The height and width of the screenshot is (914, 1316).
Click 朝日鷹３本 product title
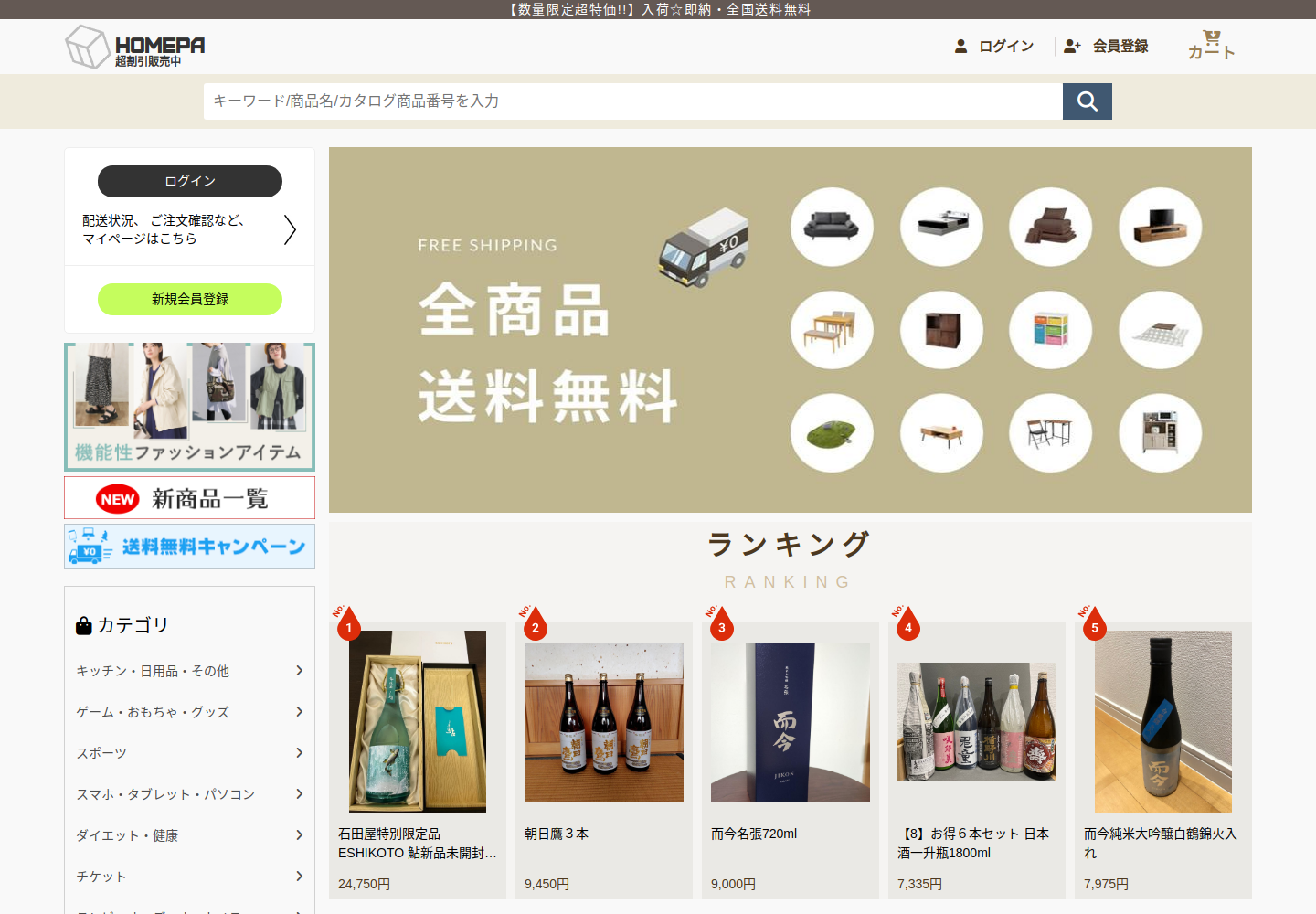pos(557,834)
